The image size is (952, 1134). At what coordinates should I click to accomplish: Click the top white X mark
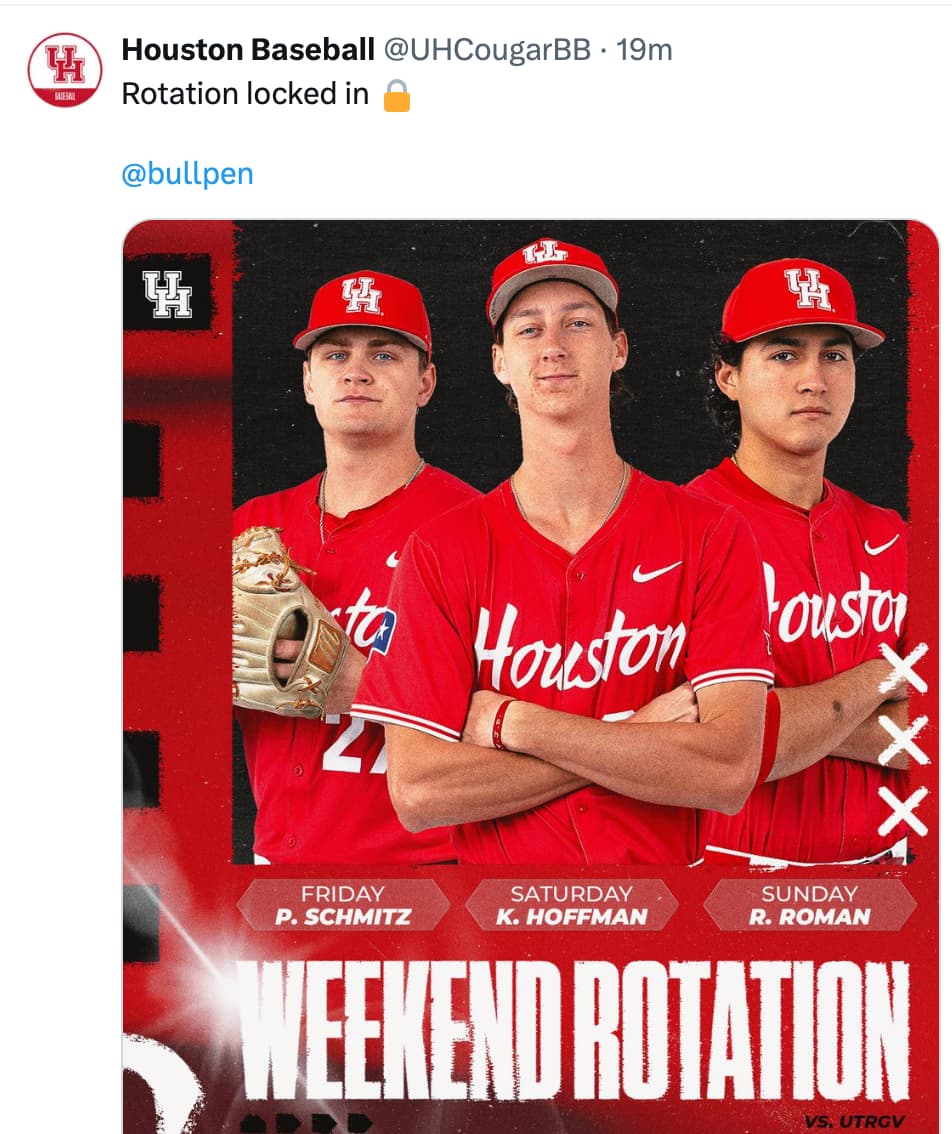(903, 668)
